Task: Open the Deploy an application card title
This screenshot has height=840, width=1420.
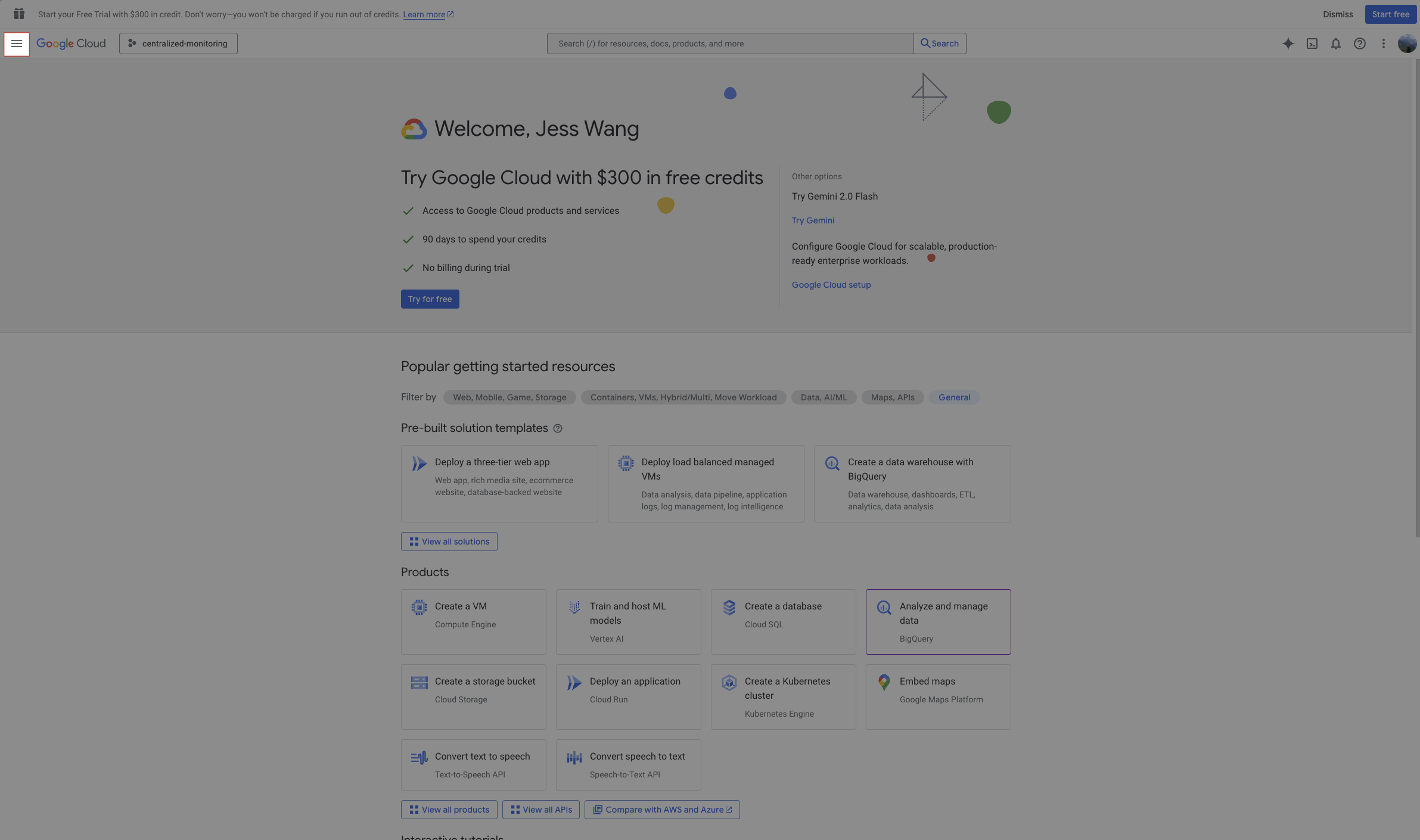Action: [635, 682]
